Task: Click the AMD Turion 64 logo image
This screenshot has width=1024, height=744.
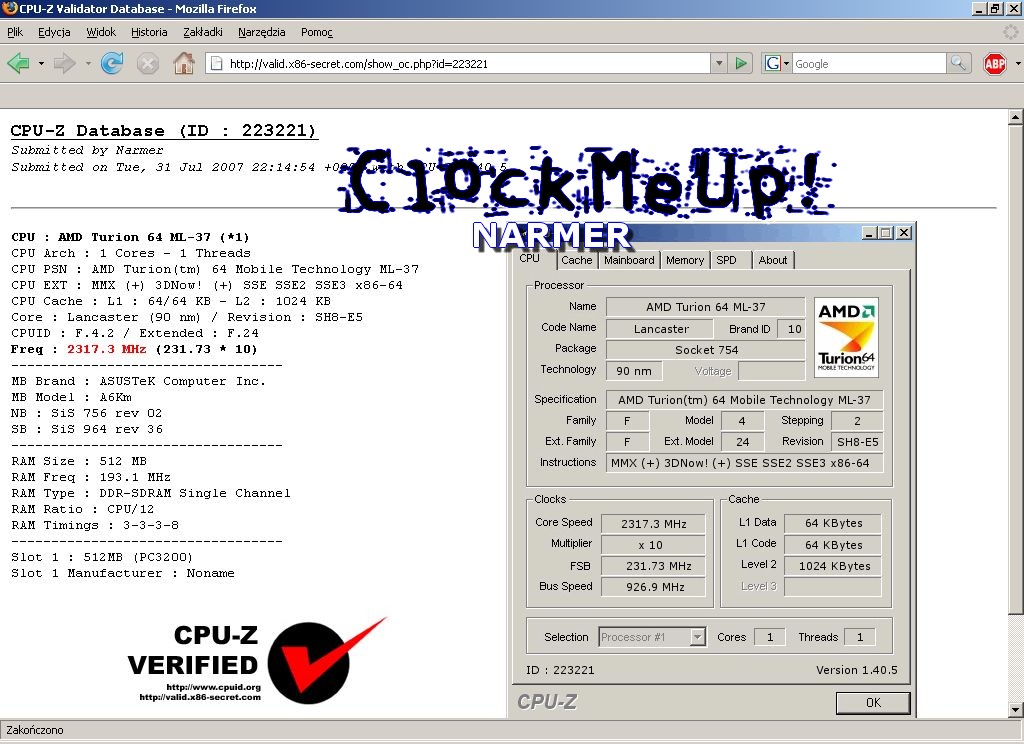Action: click(846, 338)
